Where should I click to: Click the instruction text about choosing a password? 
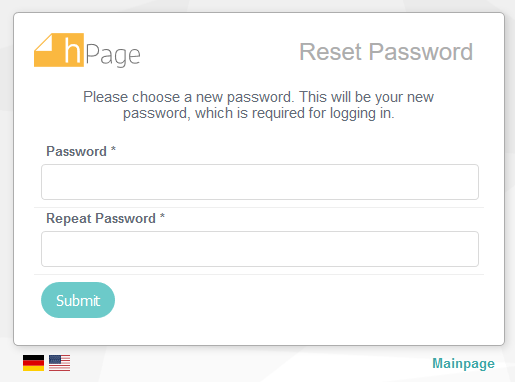pos(259,105)
